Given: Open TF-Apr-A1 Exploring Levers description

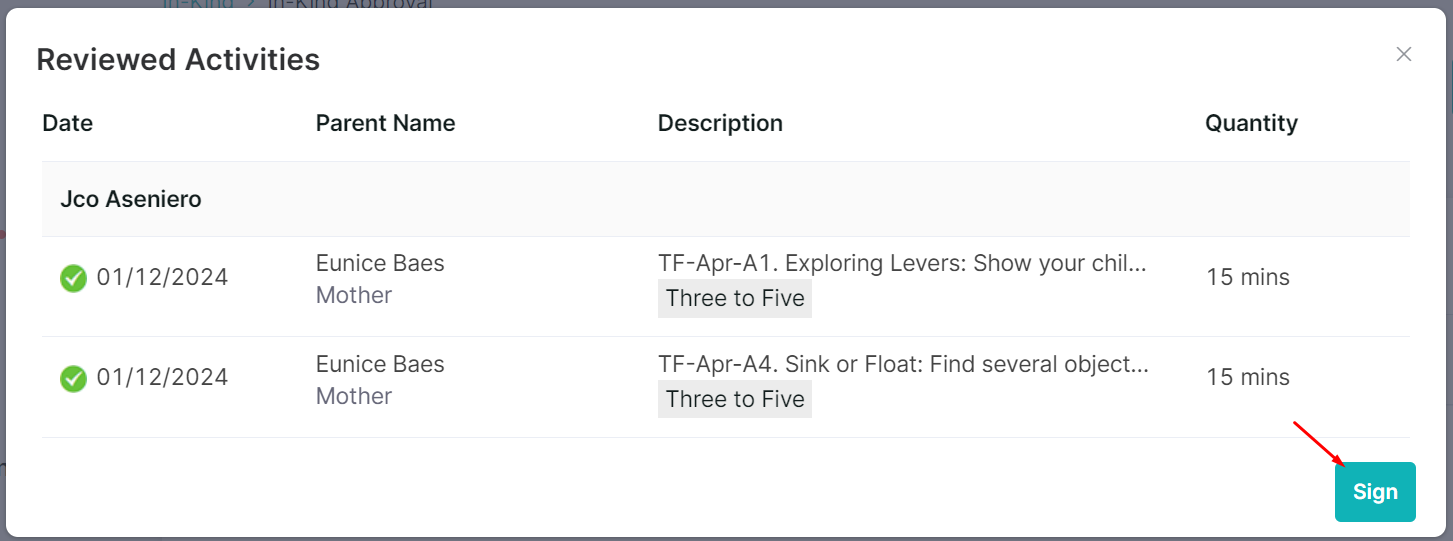Looking at the screenshot, I should pyautogui.click(x=902, y=264).
